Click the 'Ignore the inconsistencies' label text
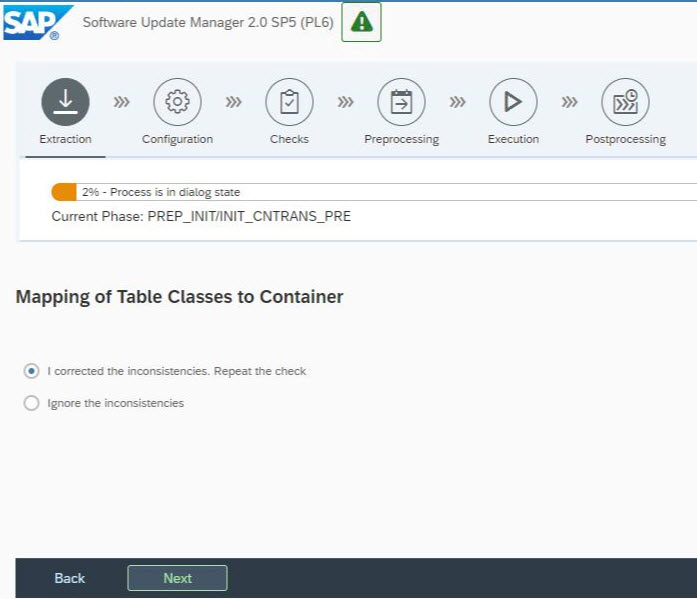 pos(116,403)
